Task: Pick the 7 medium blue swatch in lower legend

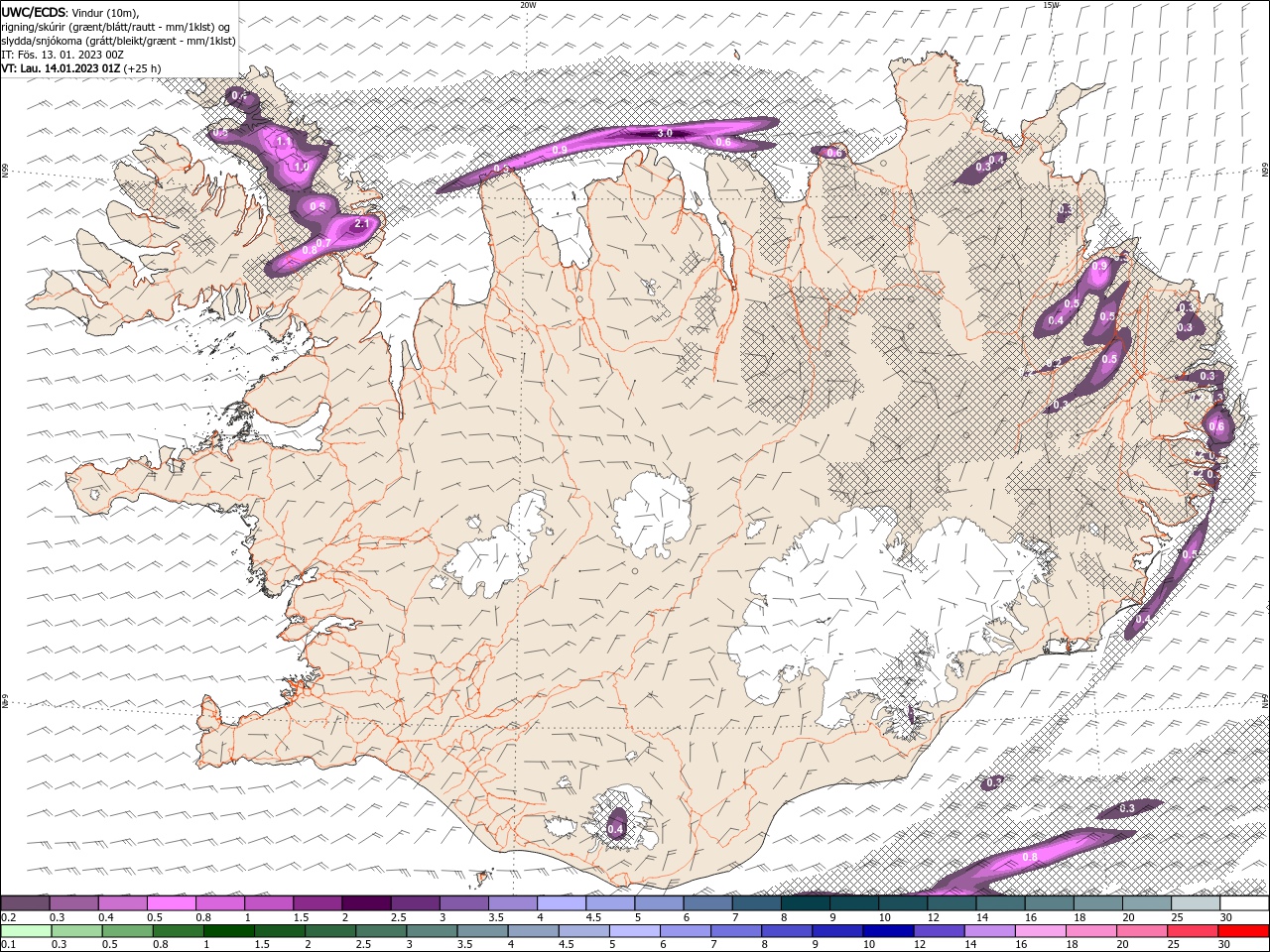Action: (x=735, y=931)
